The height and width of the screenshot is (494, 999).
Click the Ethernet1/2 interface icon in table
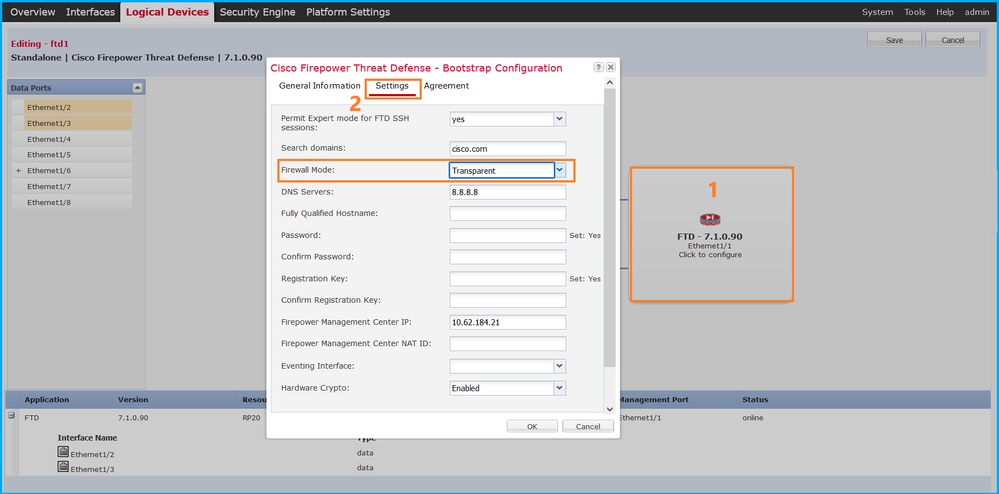tap(63, 452)
